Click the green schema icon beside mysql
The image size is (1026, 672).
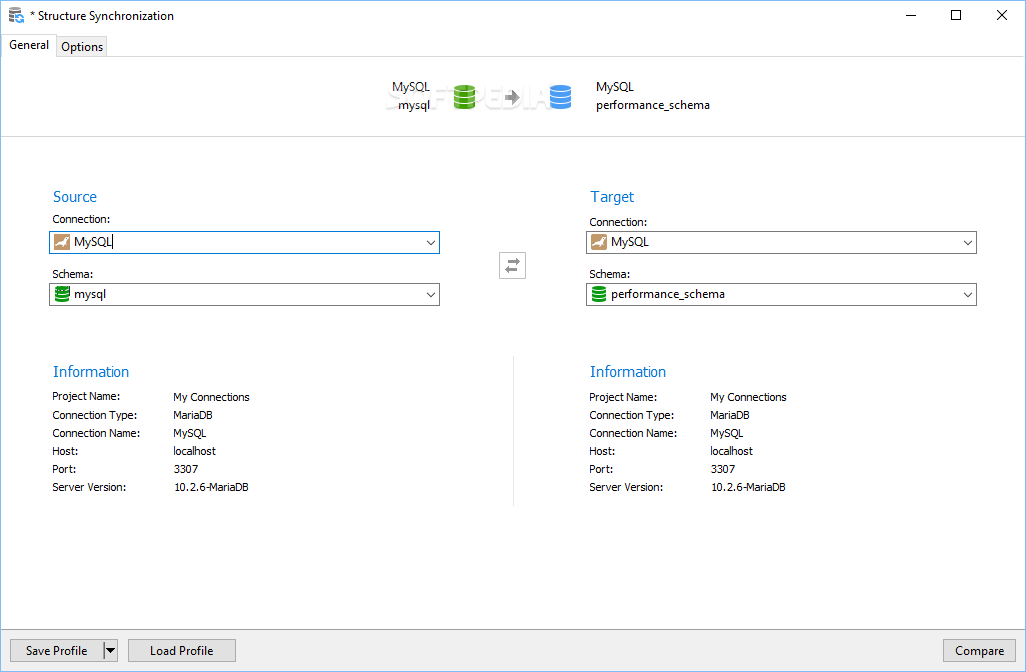(62, 294)
